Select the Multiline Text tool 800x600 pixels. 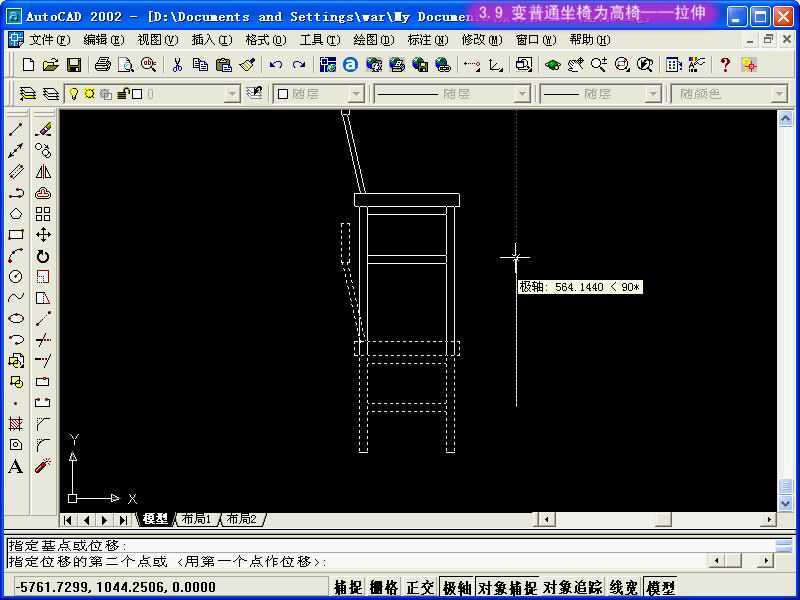[16, 466]
